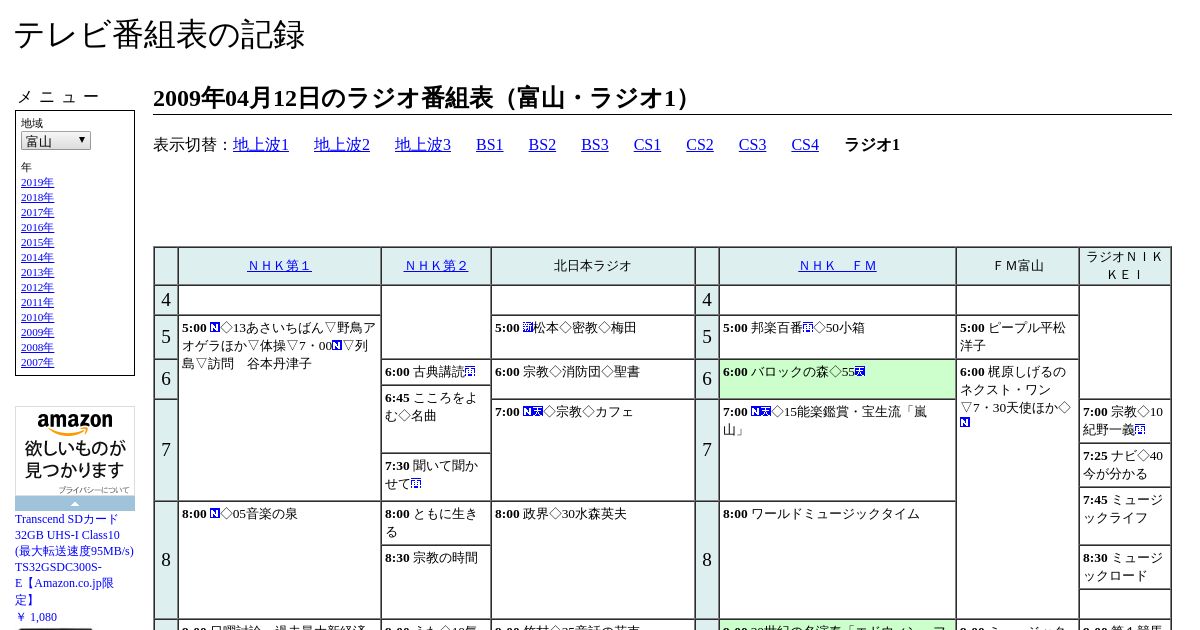Open the 2019年 year link
Image resolution: width=1200 pixels, height=630 pixels.
(37, 182)
